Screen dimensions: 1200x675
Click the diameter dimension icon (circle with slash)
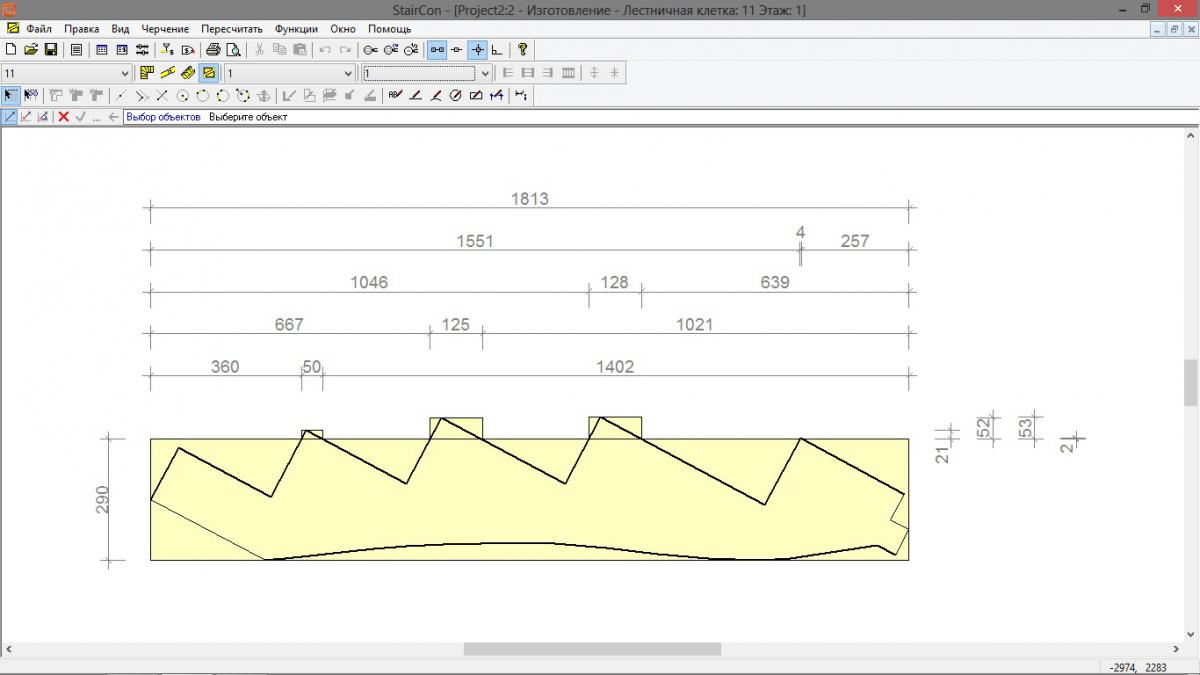click(455, 96)
